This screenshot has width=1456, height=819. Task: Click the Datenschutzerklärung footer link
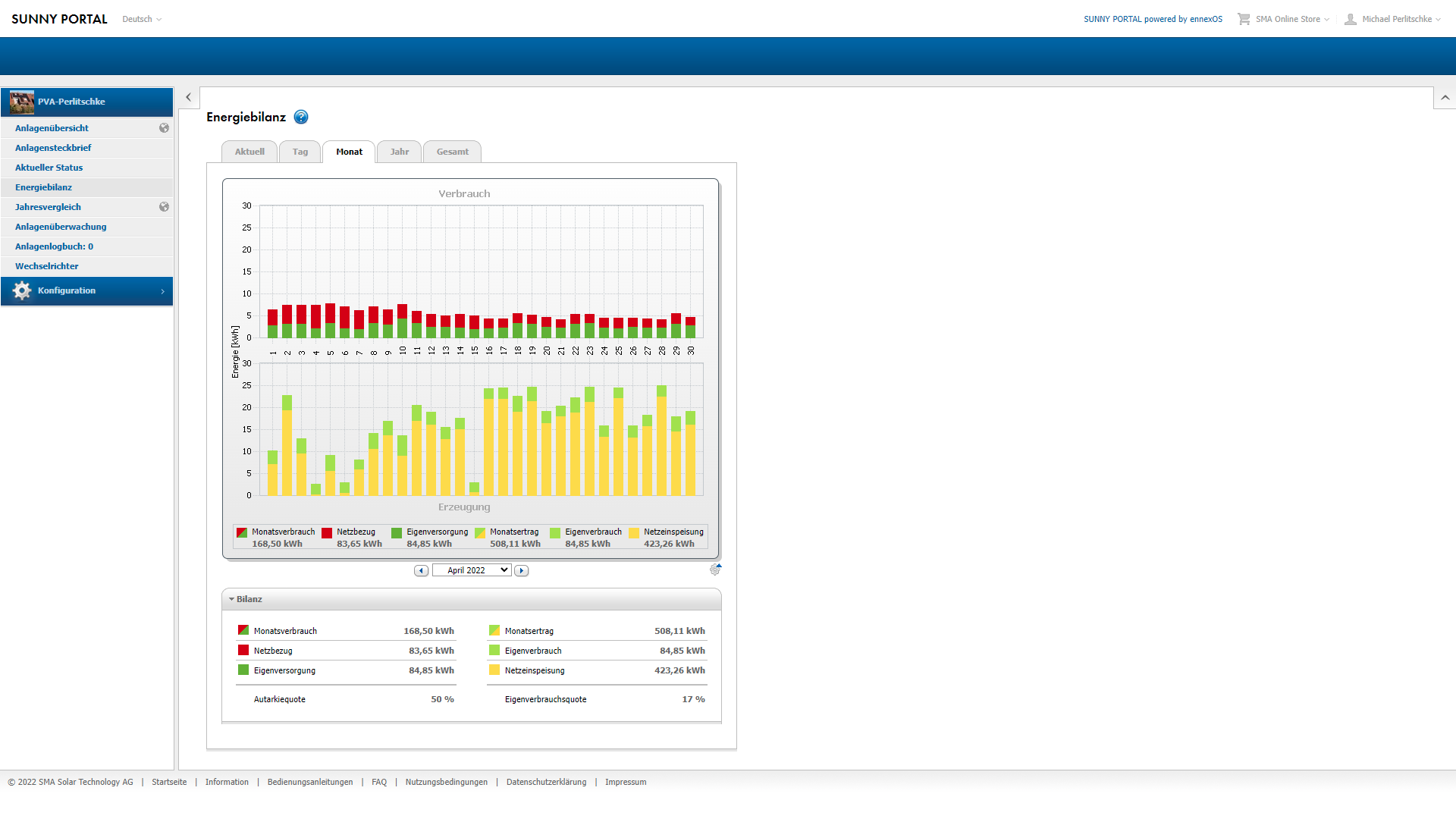(546, 782)
